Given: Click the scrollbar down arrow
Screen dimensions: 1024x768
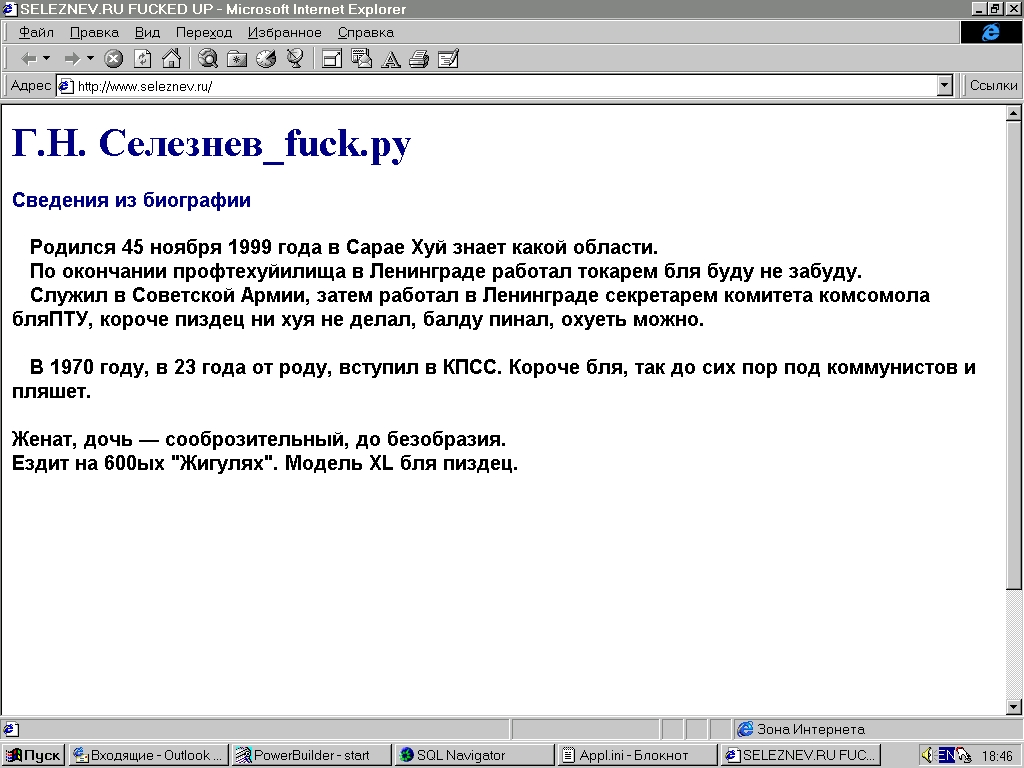Looking at the screenshot, I should pos(1014,707).
